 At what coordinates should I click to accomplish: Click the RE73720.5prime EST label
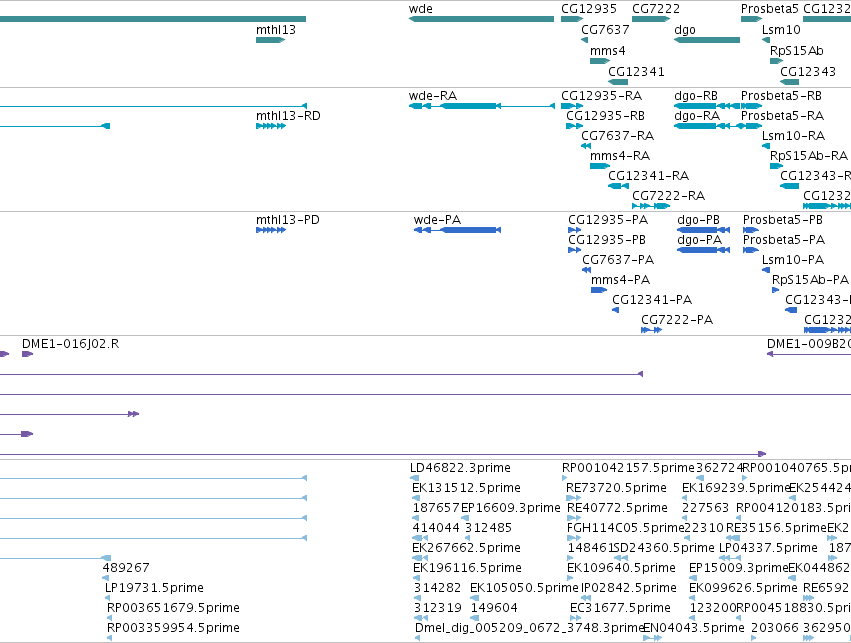click(616, 488)
